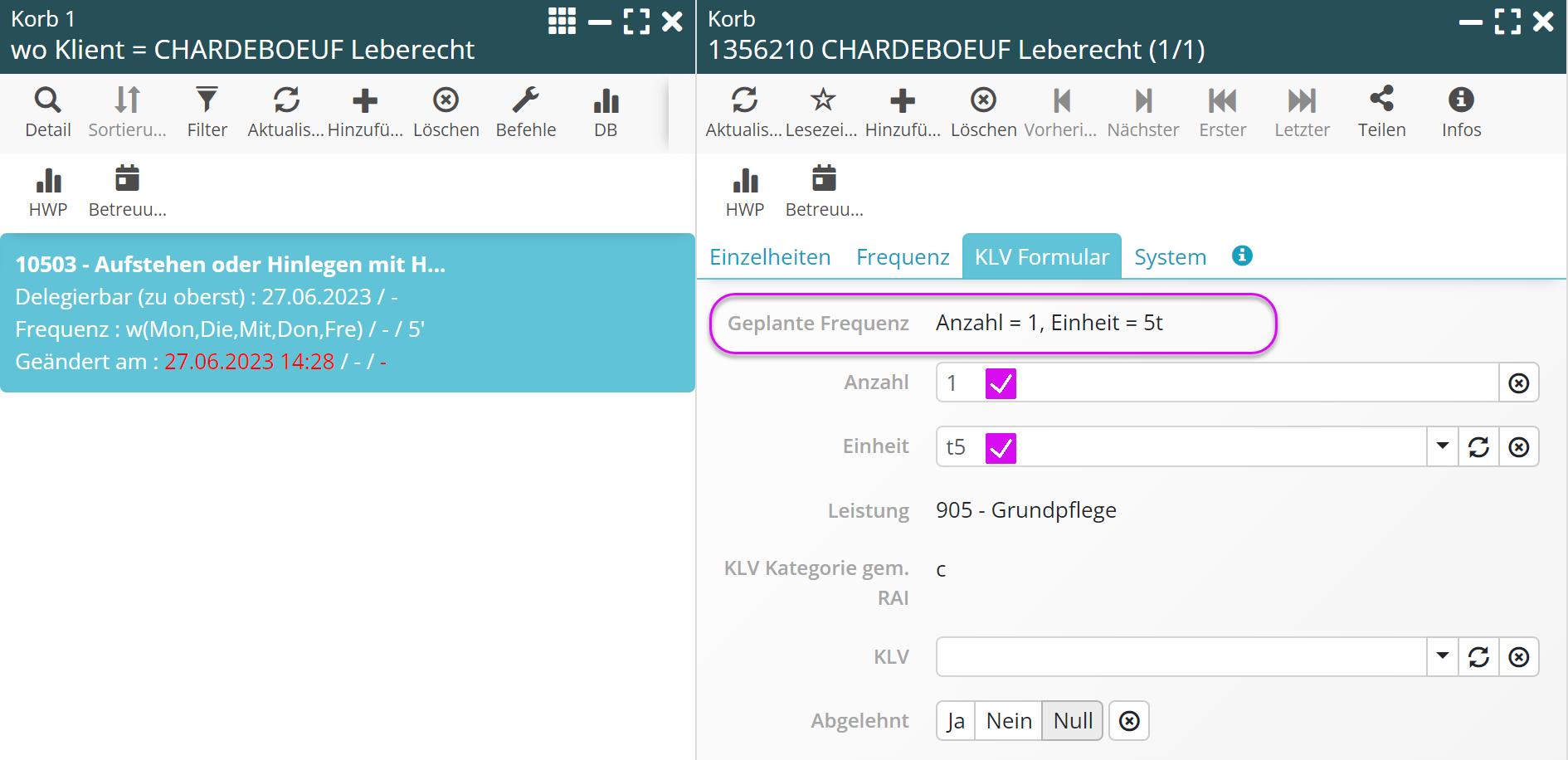Select Ja for Abgelehnt
The width and height of the screenshot is (1568, 760).
pyautogui.click(x=956, y=721)
